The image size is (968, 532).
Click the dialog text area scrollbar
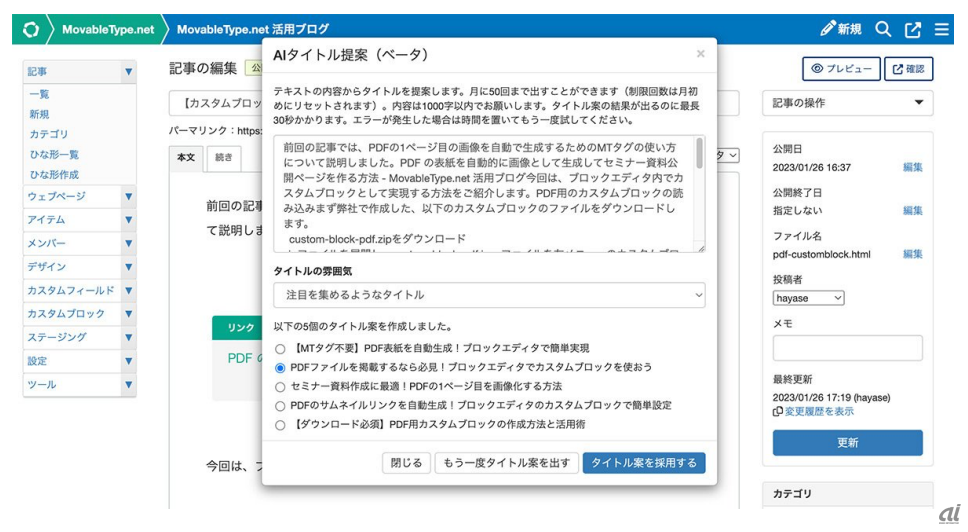coord(699,153)
